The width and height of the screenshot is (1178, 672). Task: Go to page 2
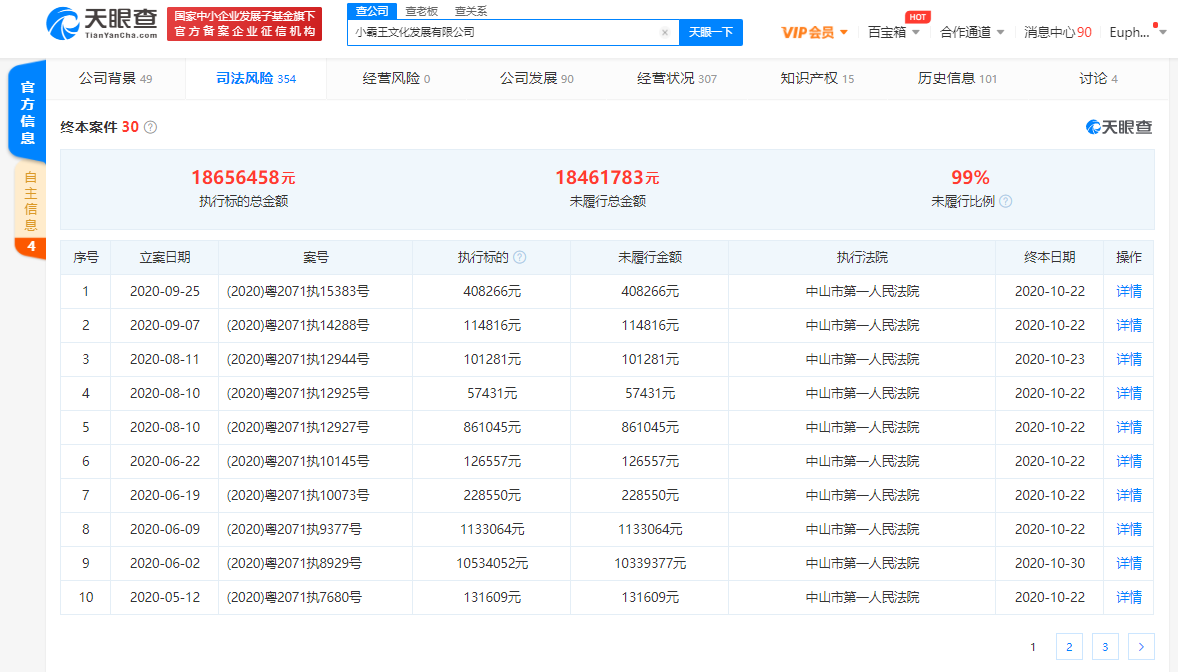pos(1069,646)
